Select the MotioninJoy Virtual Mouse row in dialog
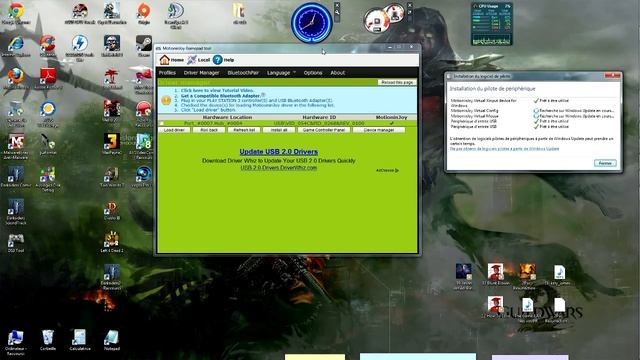Viewport: 640px width, 360px height. pyautogui.click(x=533, y=116)
